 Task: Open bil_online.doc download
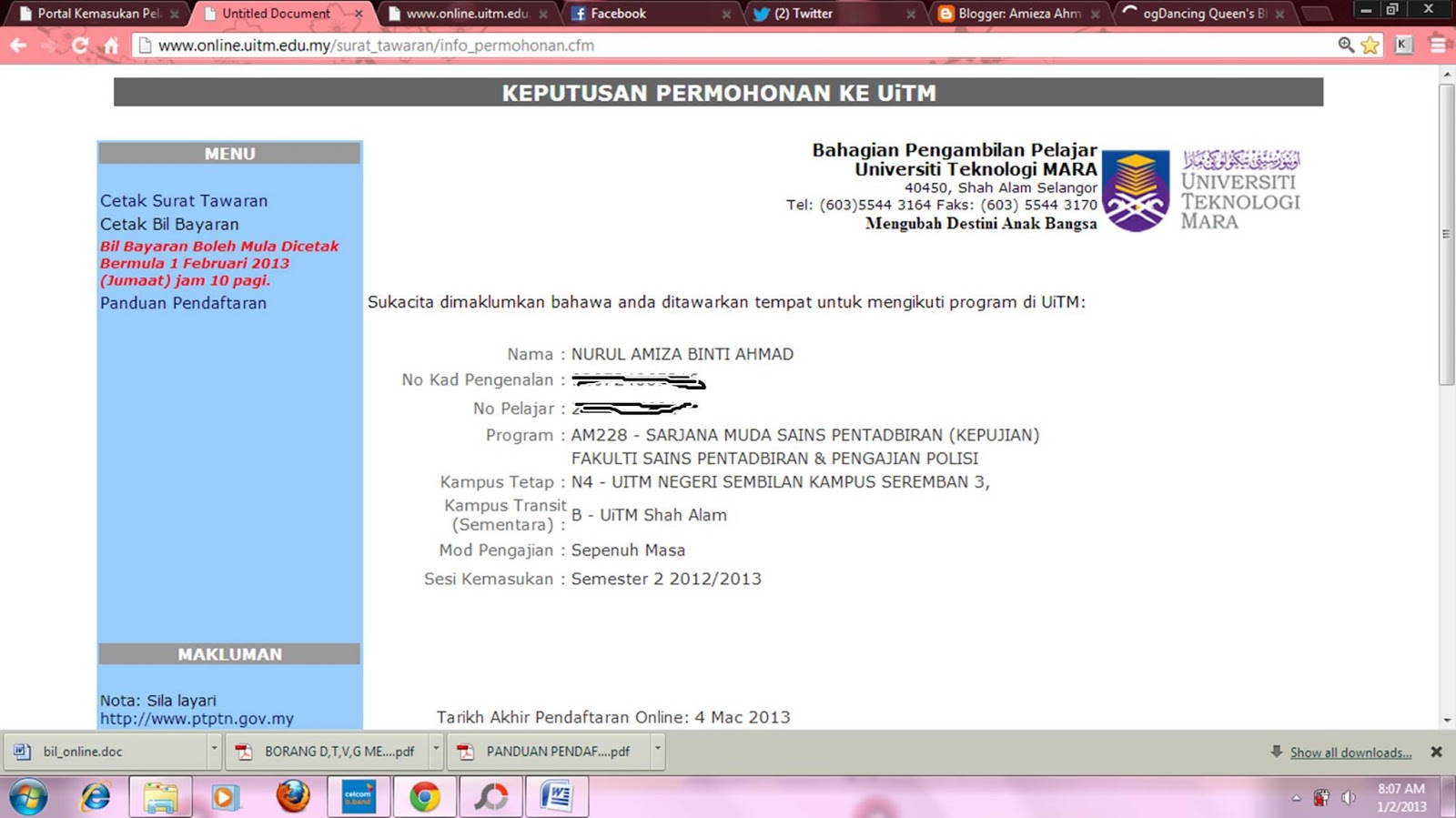coord(107,752)
